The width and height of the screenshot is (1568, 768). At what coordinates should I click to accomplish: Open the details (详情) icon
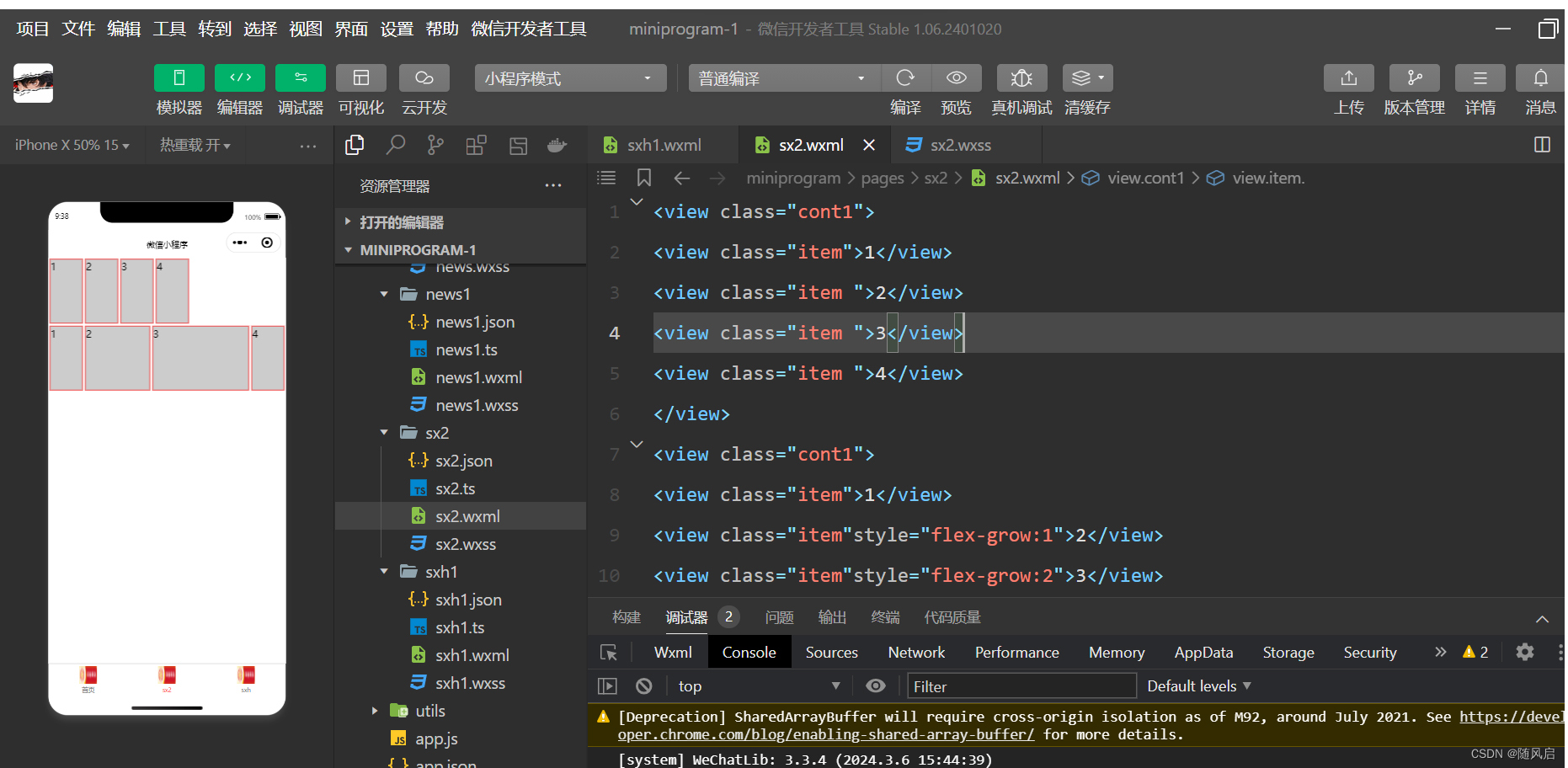(1480, 78)
